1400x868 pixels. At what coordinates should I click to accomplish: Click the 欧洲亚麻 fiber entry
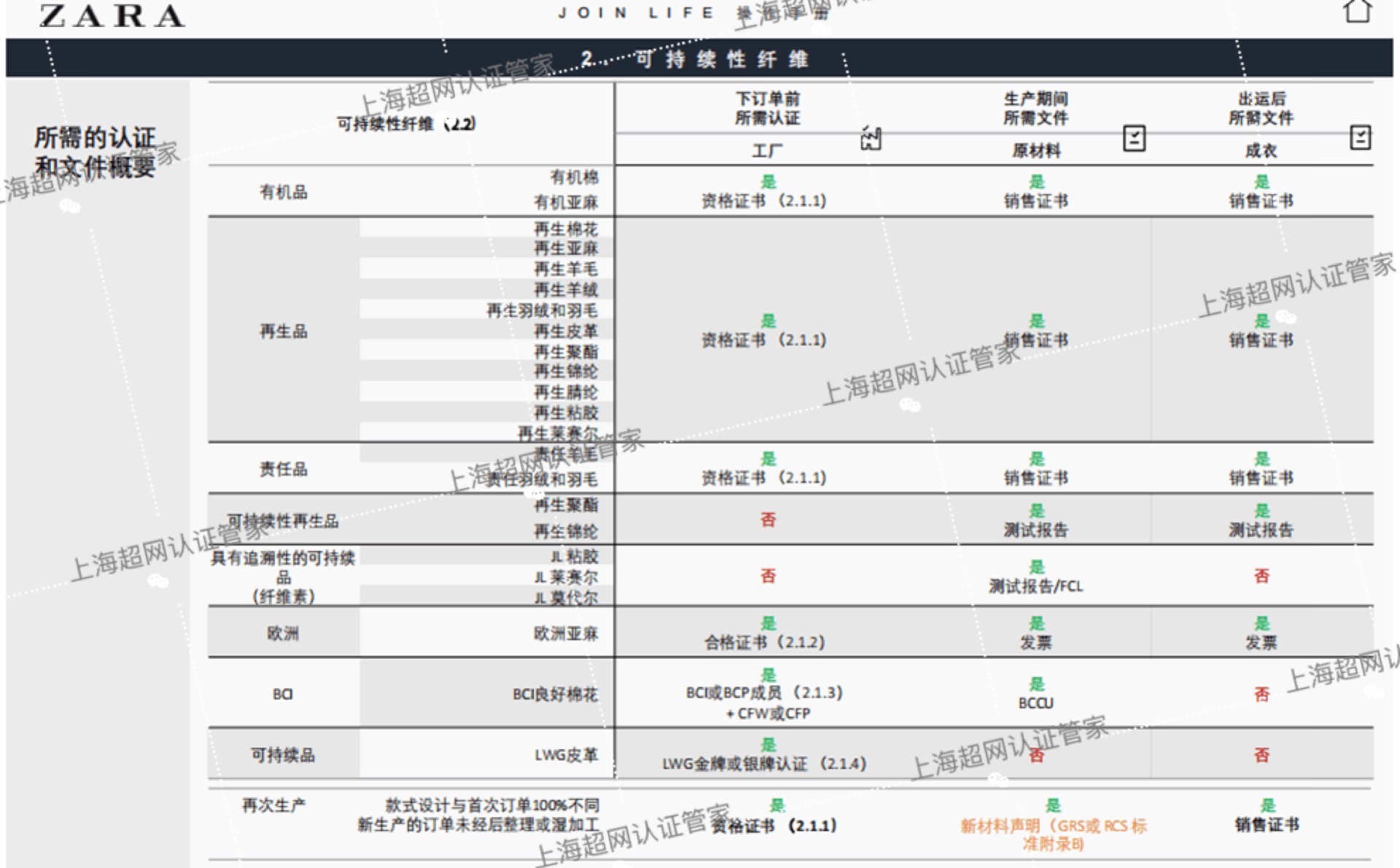pyautogui.click(x=566, y=633)
